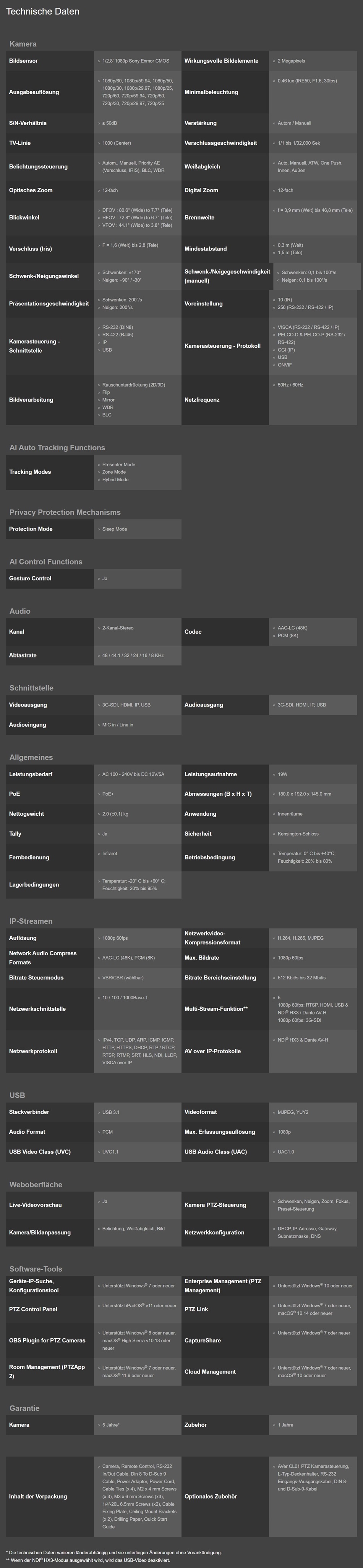
Task: Click the 'Presenter Mode' list entry
Action: coord(119,465)
